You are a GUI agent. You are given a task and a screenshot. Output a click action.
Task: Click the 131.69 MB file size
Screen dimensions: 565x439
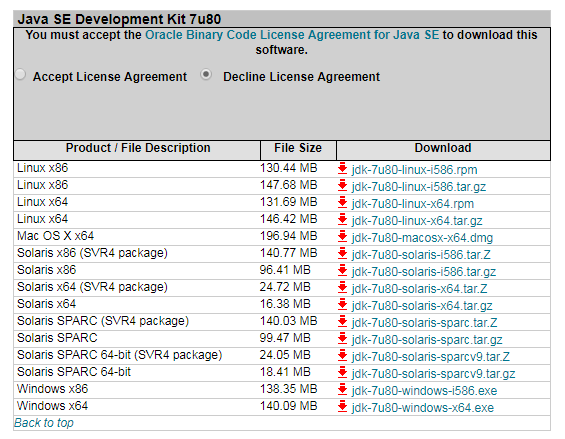point(289,202)
